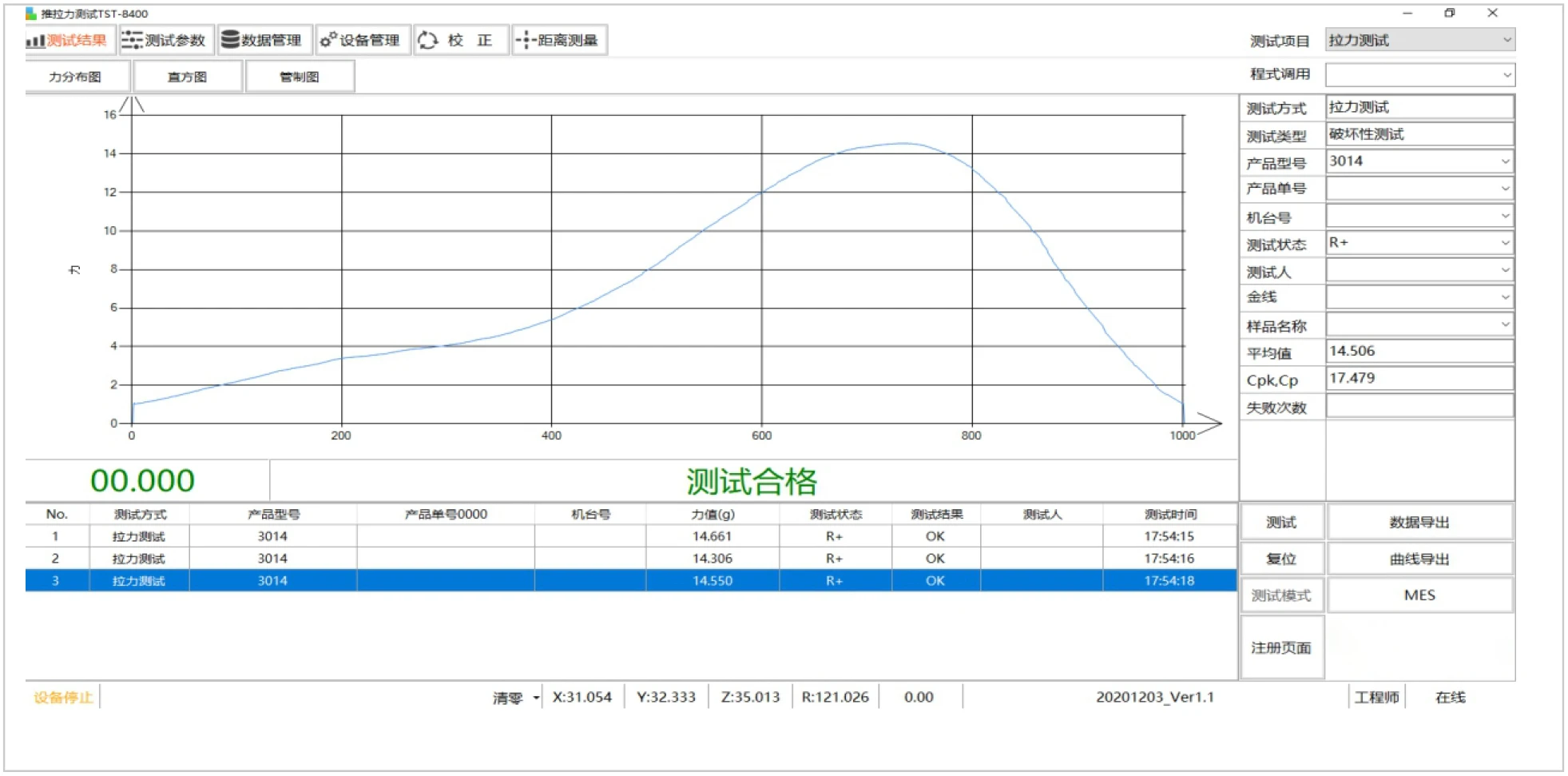Click the MES button
The width and height of the screenshot is (1568, 776).
pos(1419,595)
